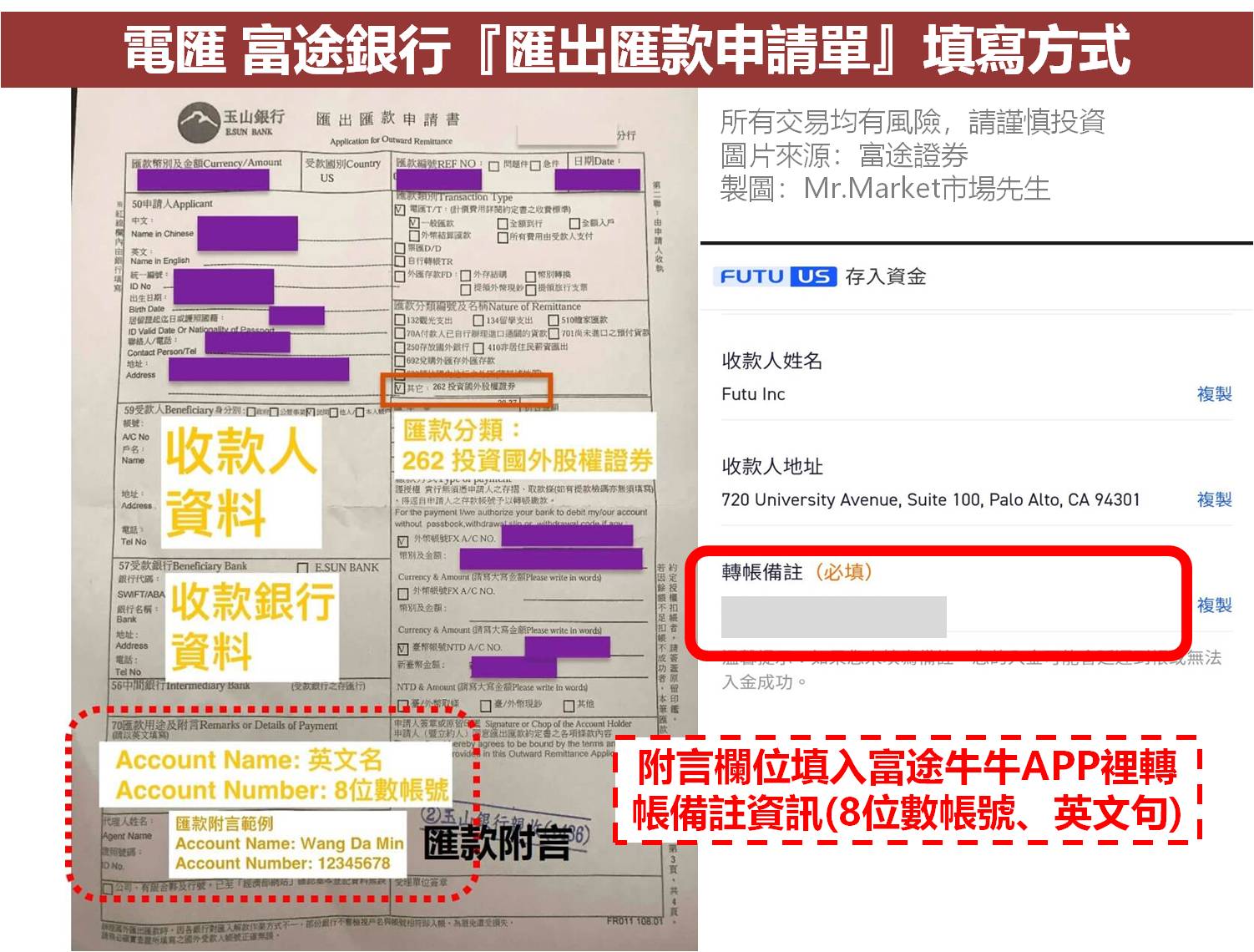Tick the 票匯D/D checkbox
The height and width of the screenshot is (952, 1254).
(x=400, y=248)
